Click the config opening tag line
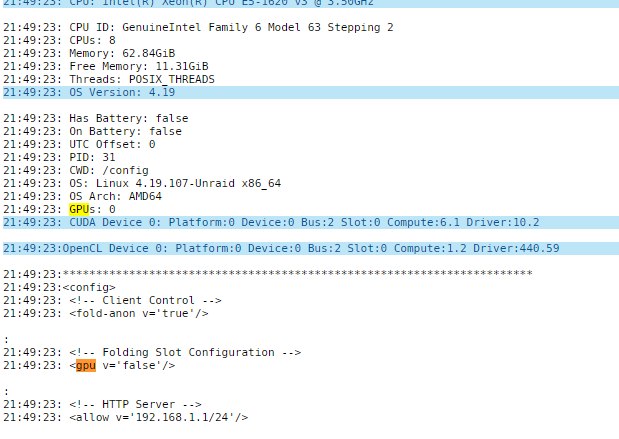 tap(59, 287)
